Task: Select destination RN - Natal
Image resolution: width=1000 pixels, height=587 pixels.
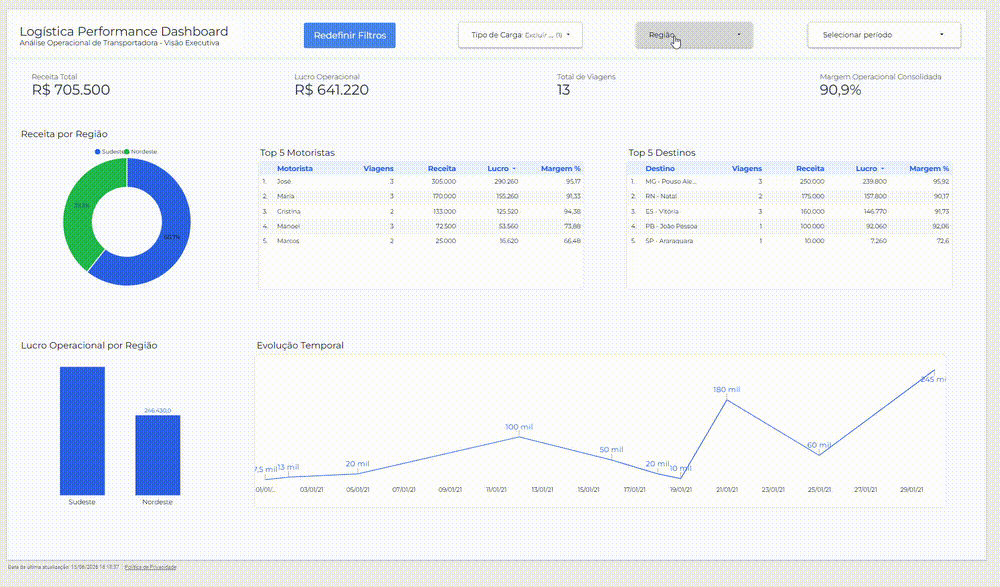Action: [661, 197]
